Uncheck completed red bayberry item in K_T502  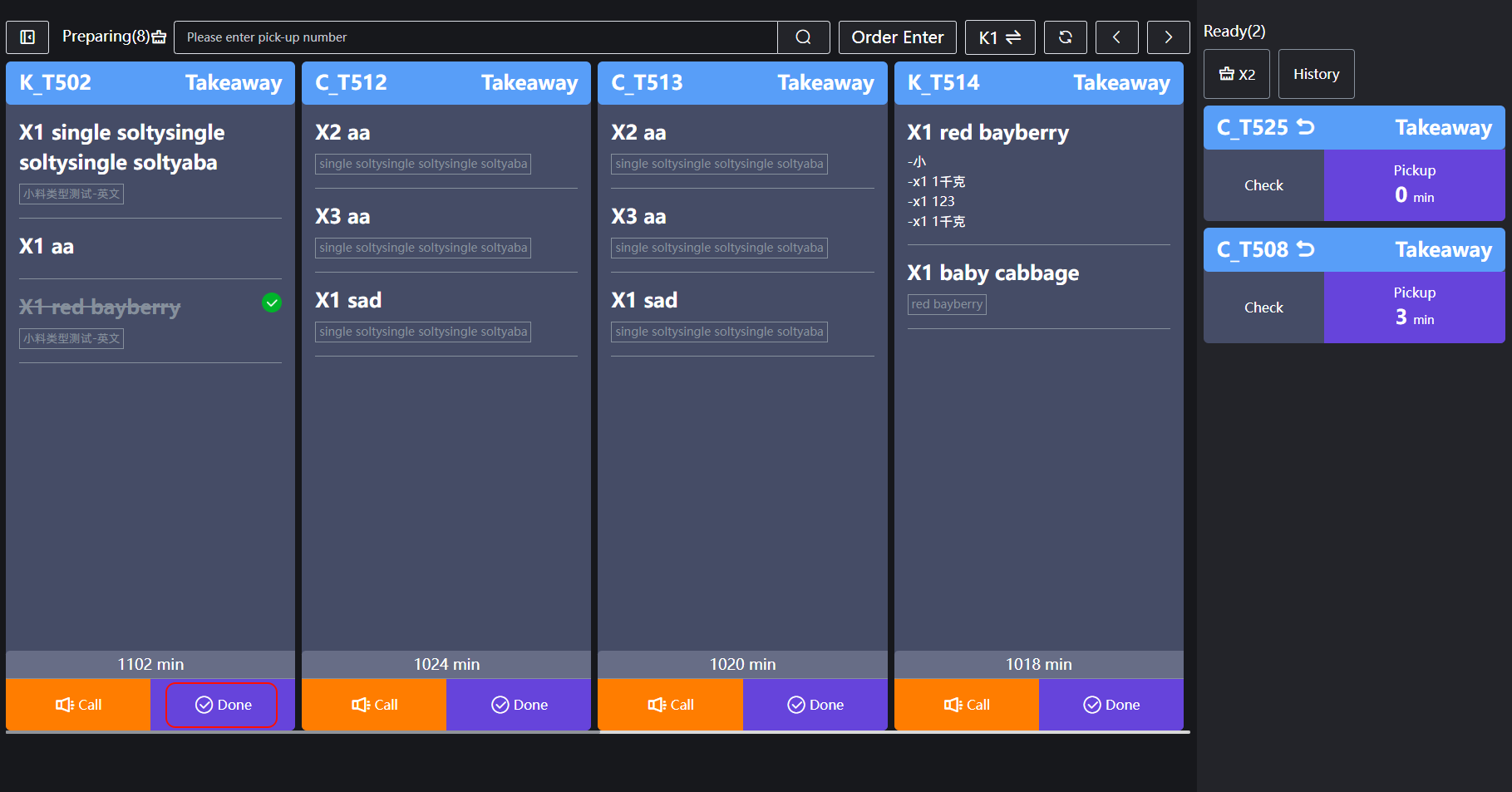272,303
